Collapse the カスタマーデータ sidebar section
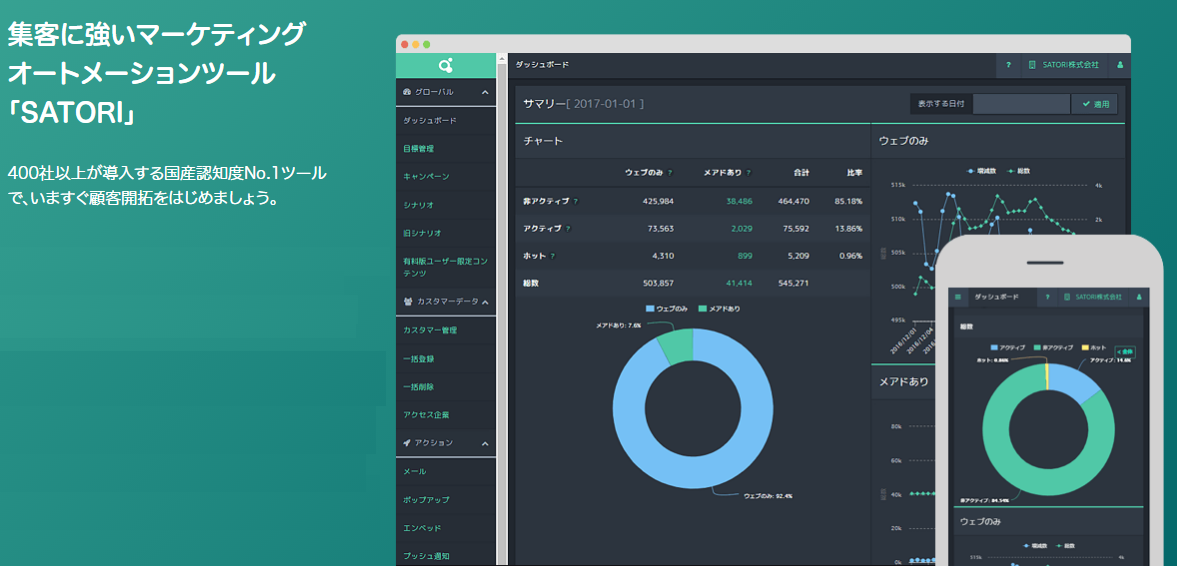Viewport: 1177px width, 567px height. (x=485, y=301)
